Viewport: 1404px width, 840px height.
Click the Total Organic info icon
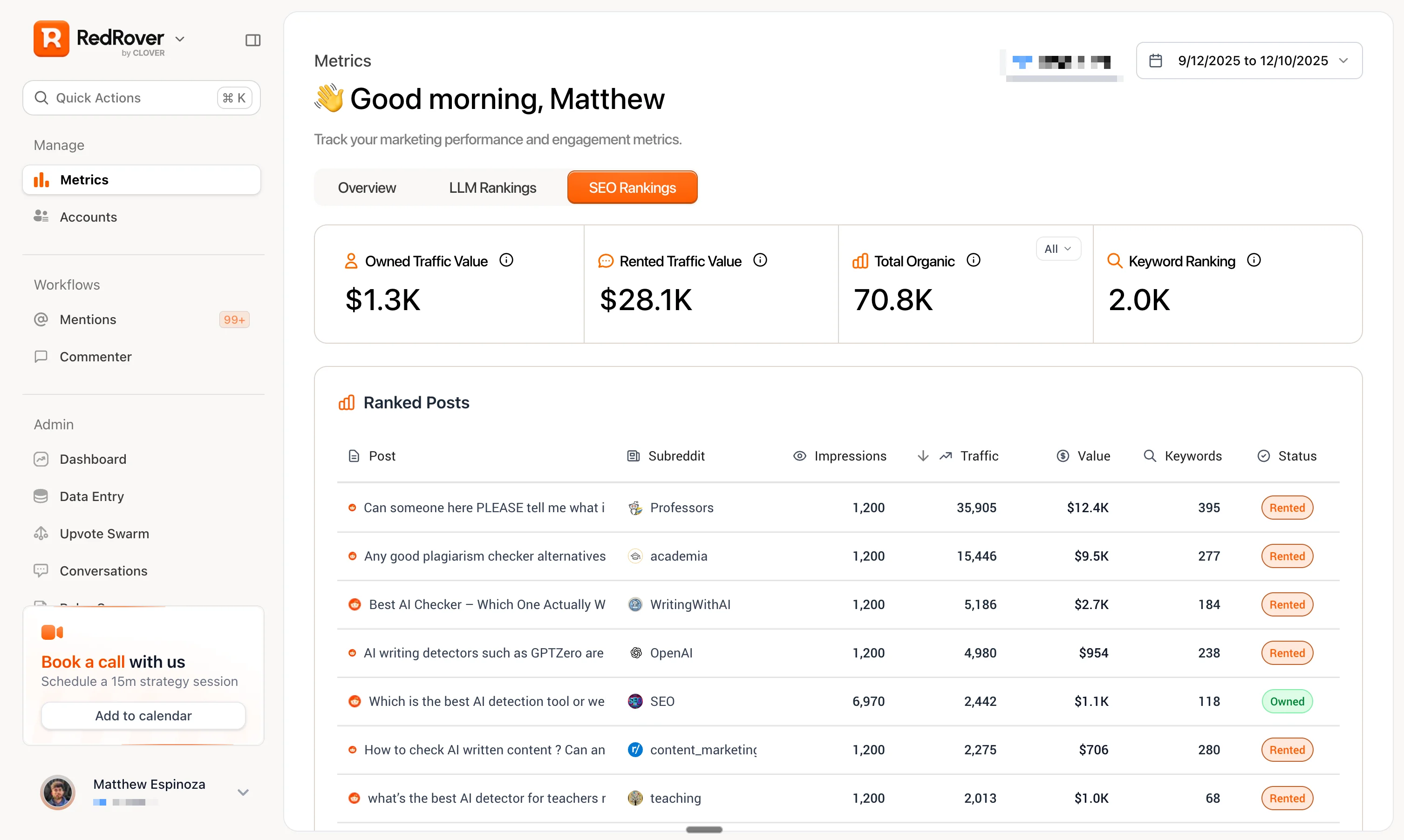[x=973, y=260]
